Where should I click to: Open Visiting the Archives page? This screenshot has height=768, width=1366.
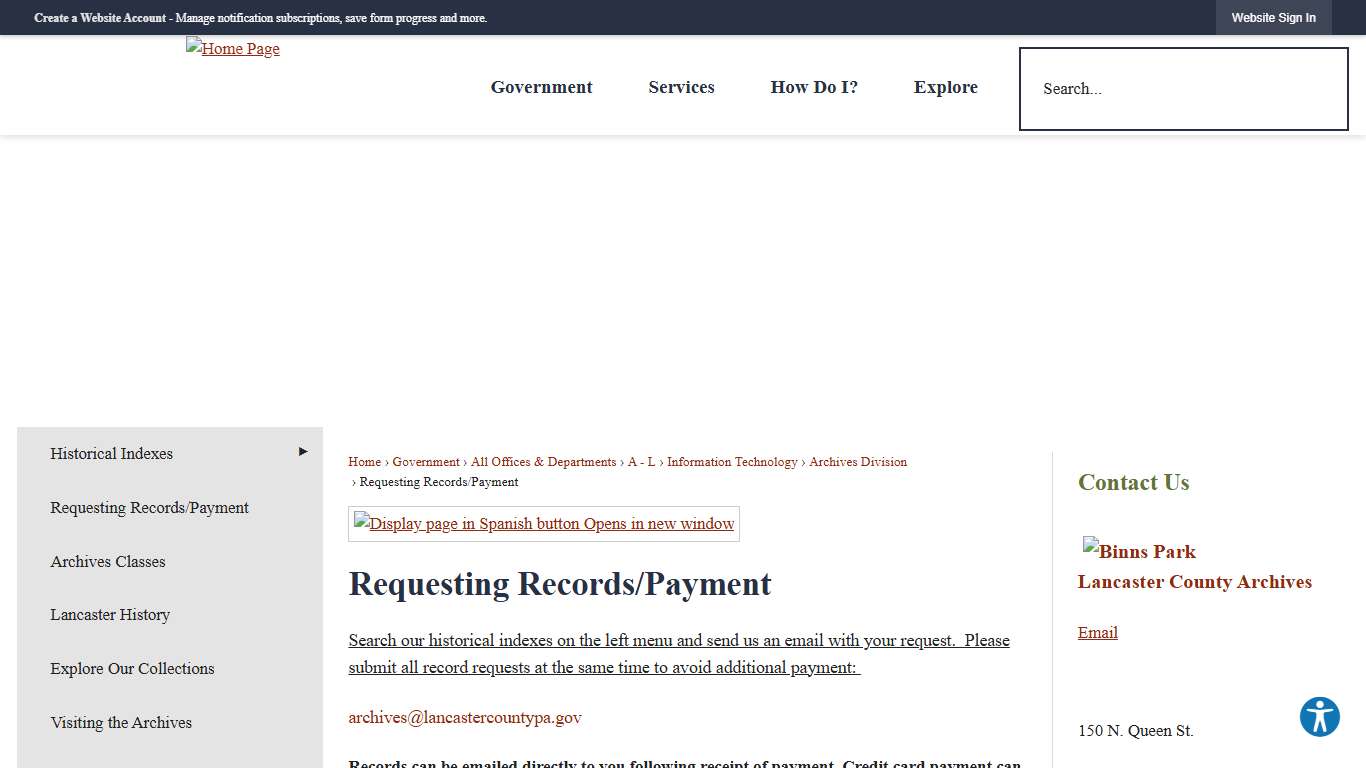121,722
